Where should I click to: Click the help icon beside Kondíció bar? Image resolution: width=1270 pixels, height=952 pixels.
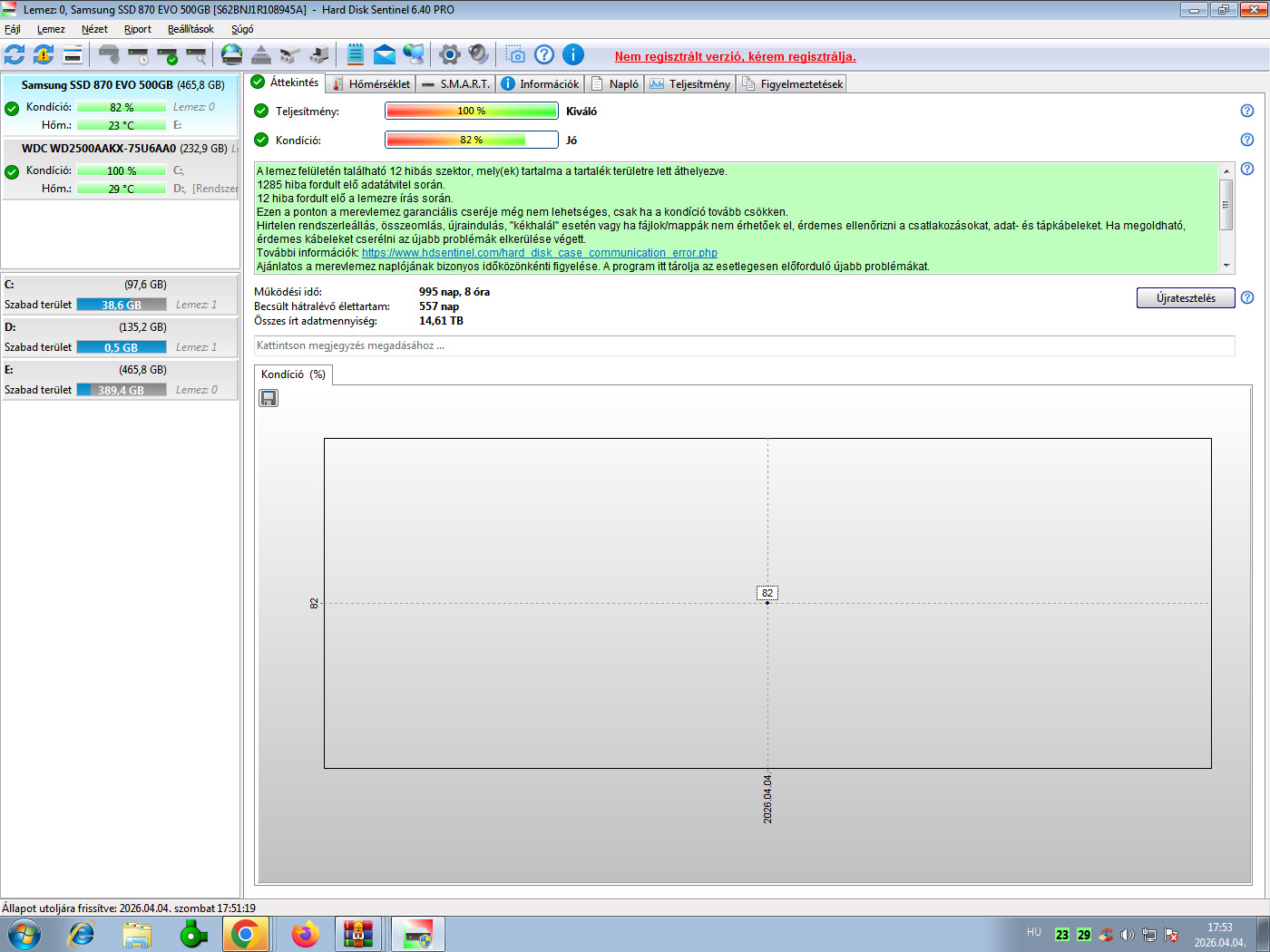click(1247, 140)
